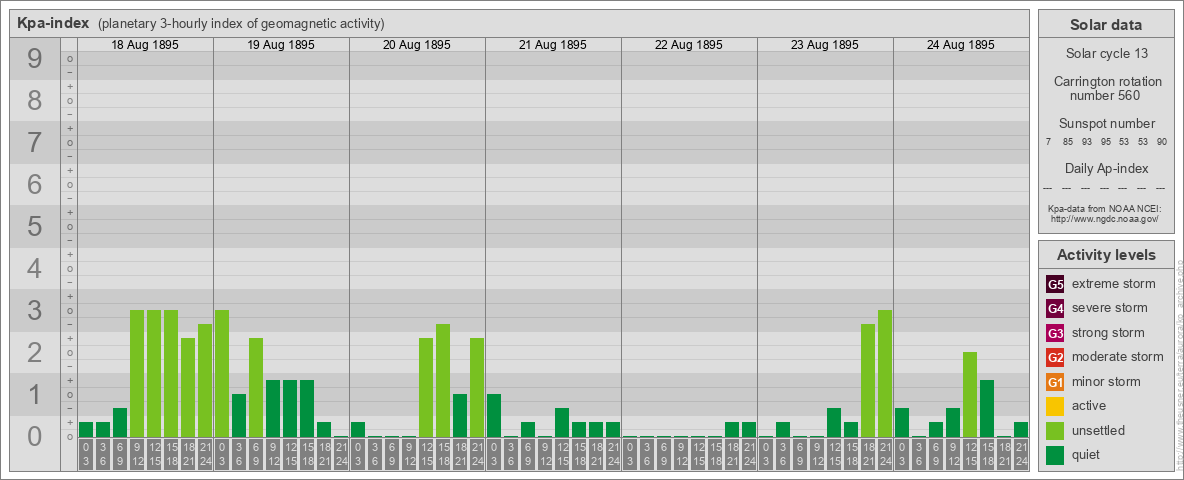Click the 'extreme storm' legend label
The height and width of the screenshot is (480, 1184).
tap(1114, 284)
